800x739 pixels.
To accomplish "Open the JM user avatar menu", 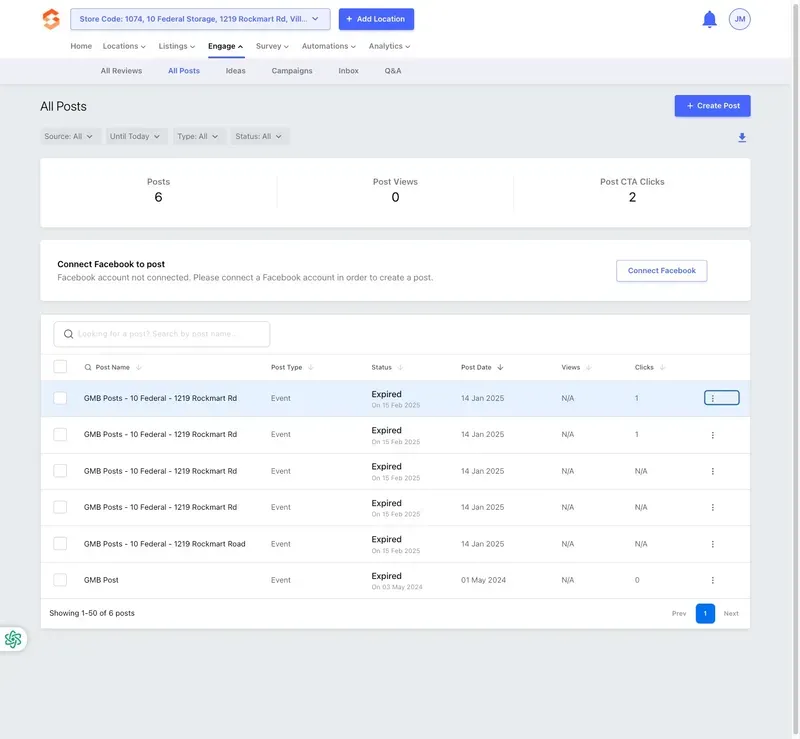I will click(x=739, y=19).
